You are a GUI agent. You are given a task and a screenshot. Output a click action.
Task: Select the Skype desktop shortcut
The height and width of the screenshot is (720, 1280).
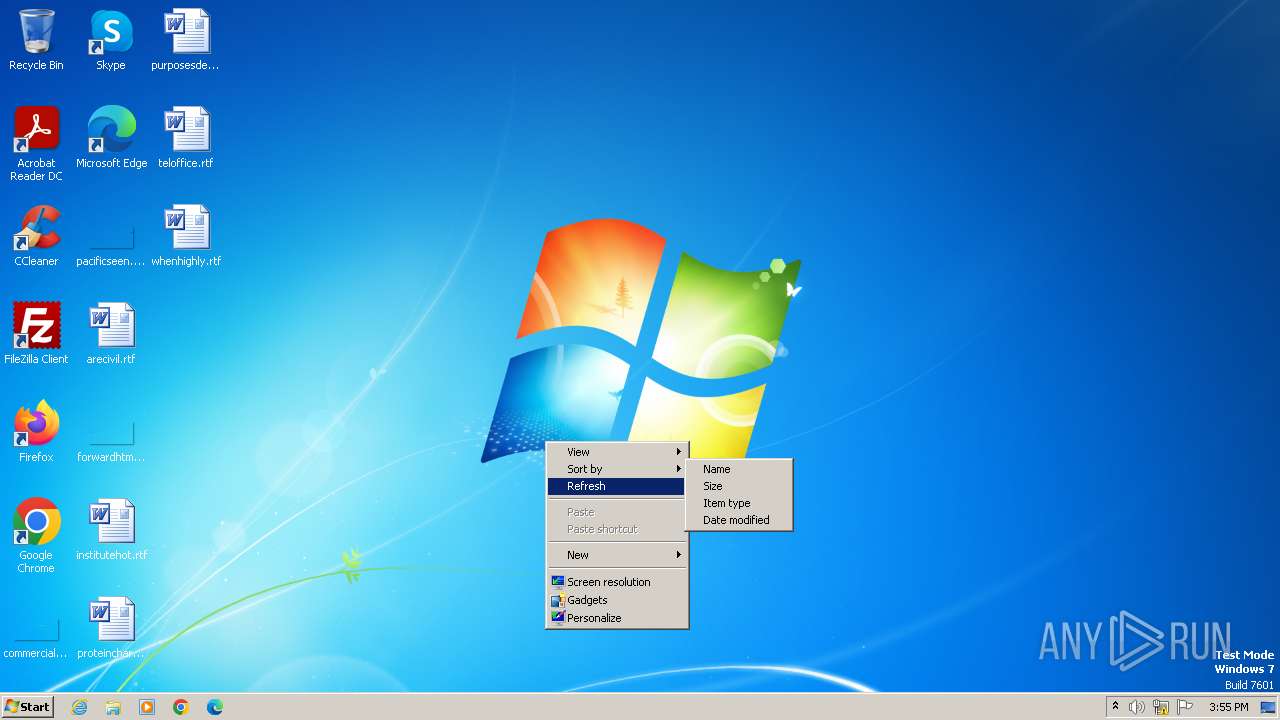point(111,40)
